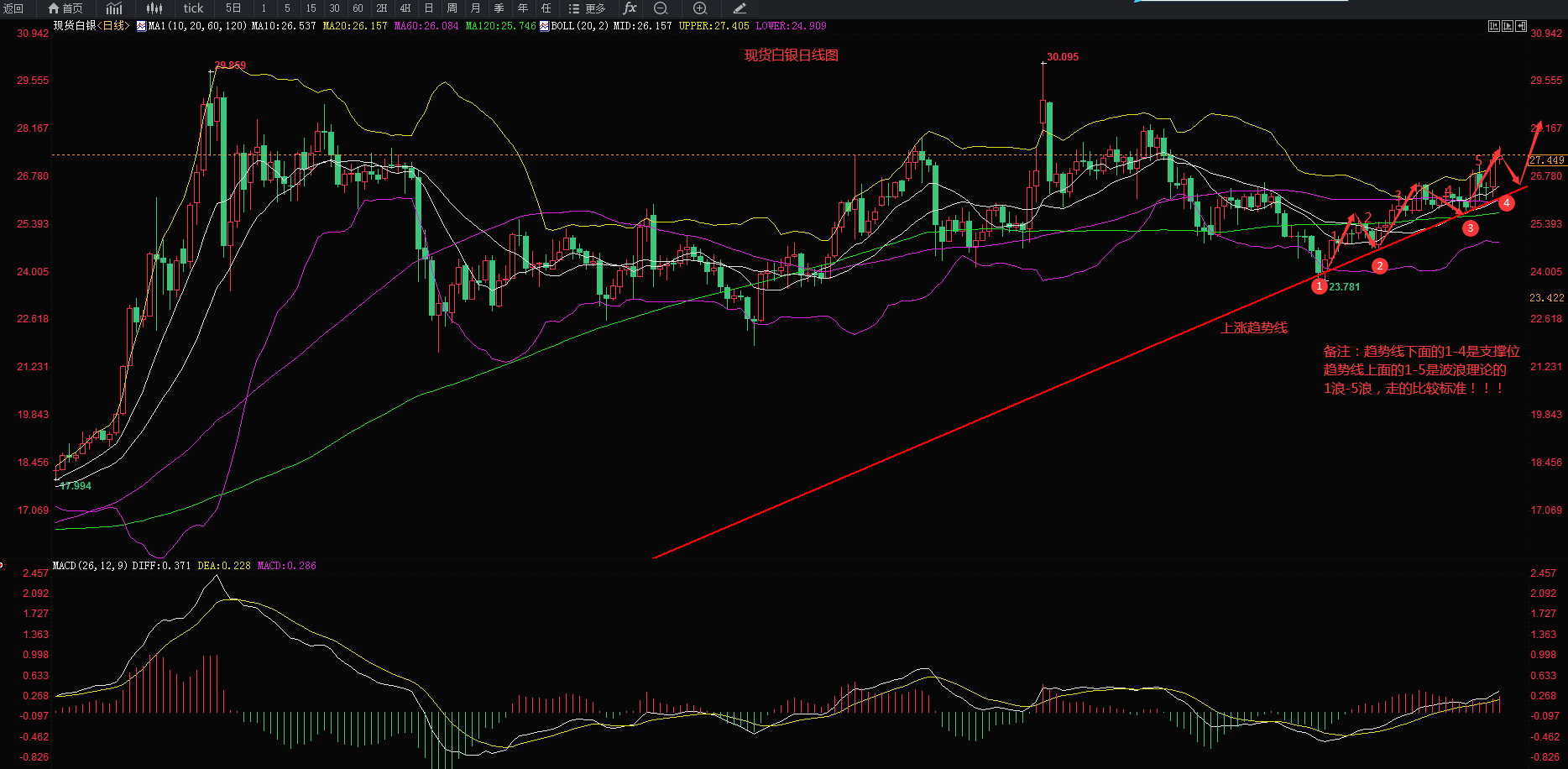Image resolution: width=1568 pixels, height=769 pixels.
Task: Select the 周 weekly period tab
Action: (452, 8)
